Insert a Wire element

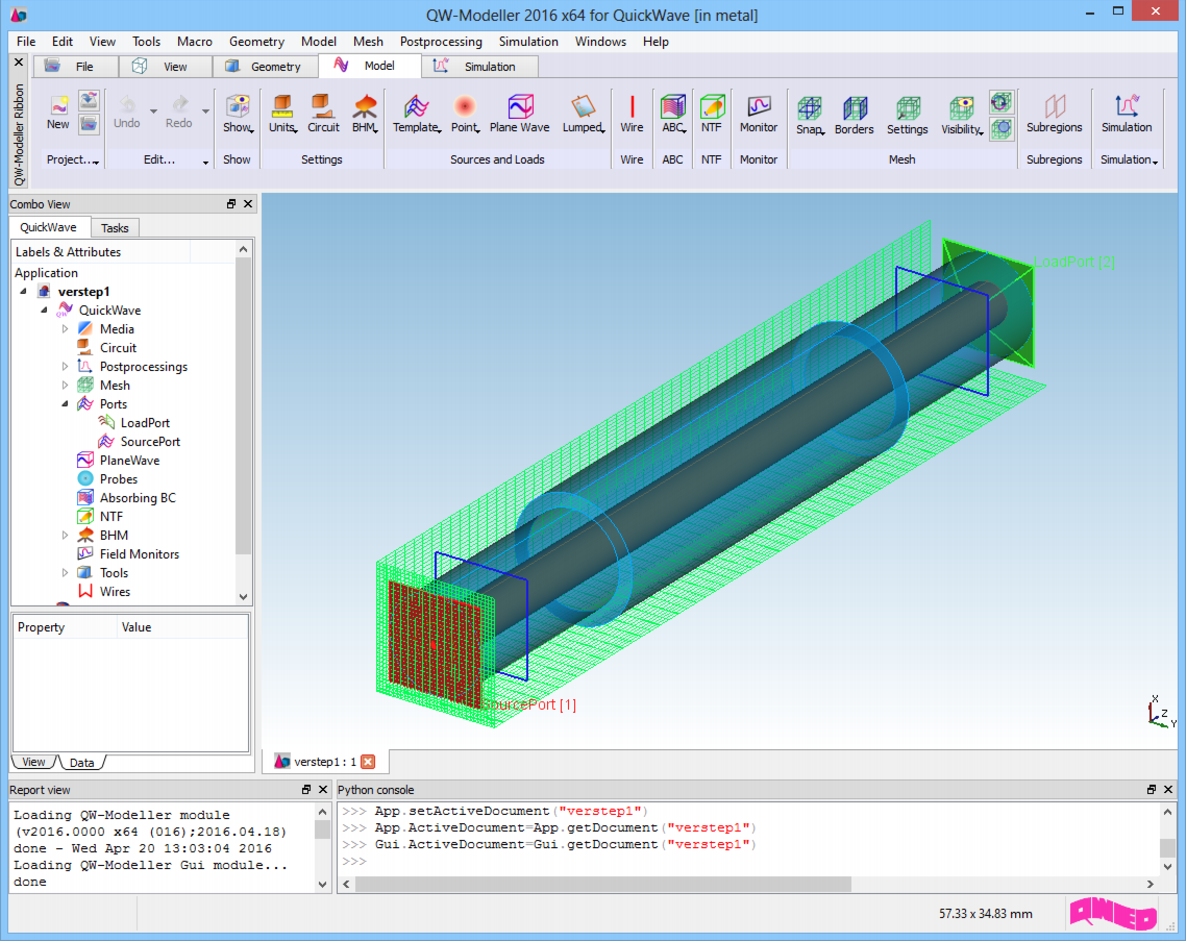[x=631, y=114]
